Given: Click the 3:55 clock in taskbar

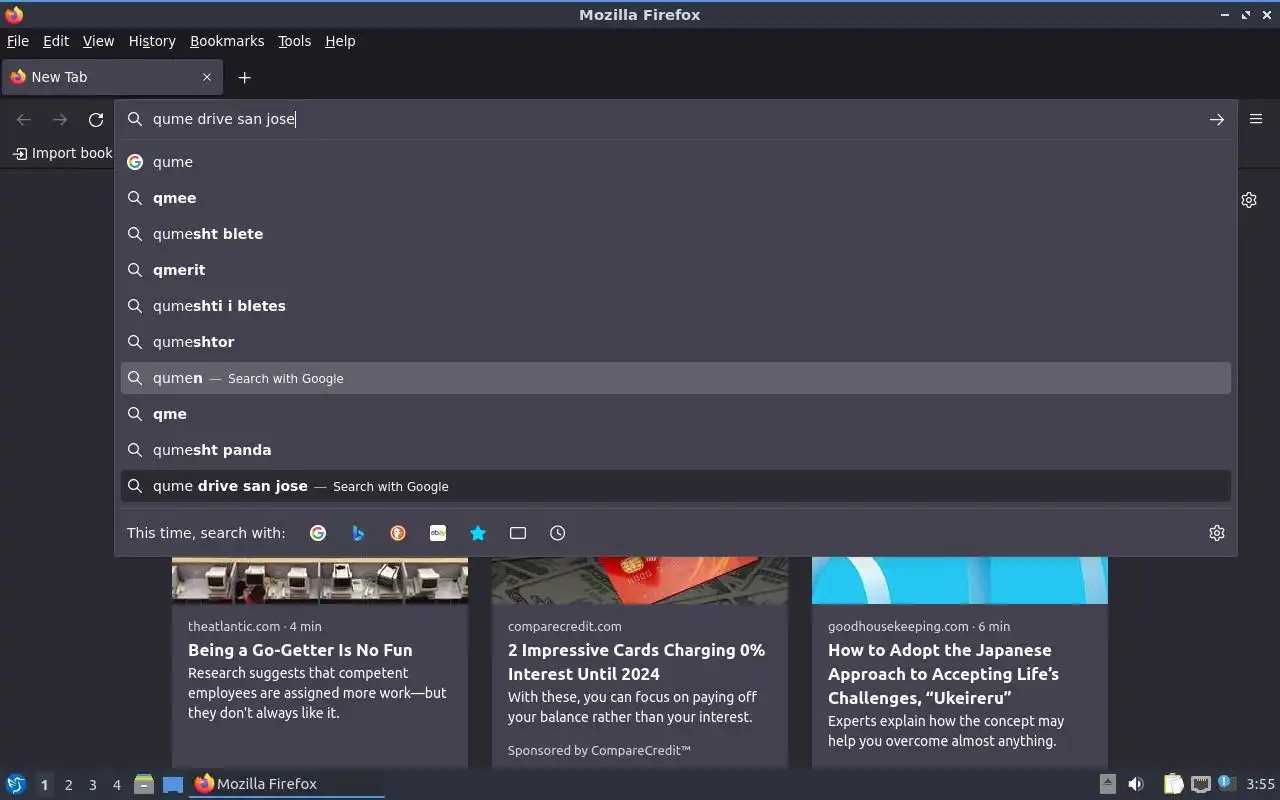Looking at the screenshot, I should pos(1260,784).
